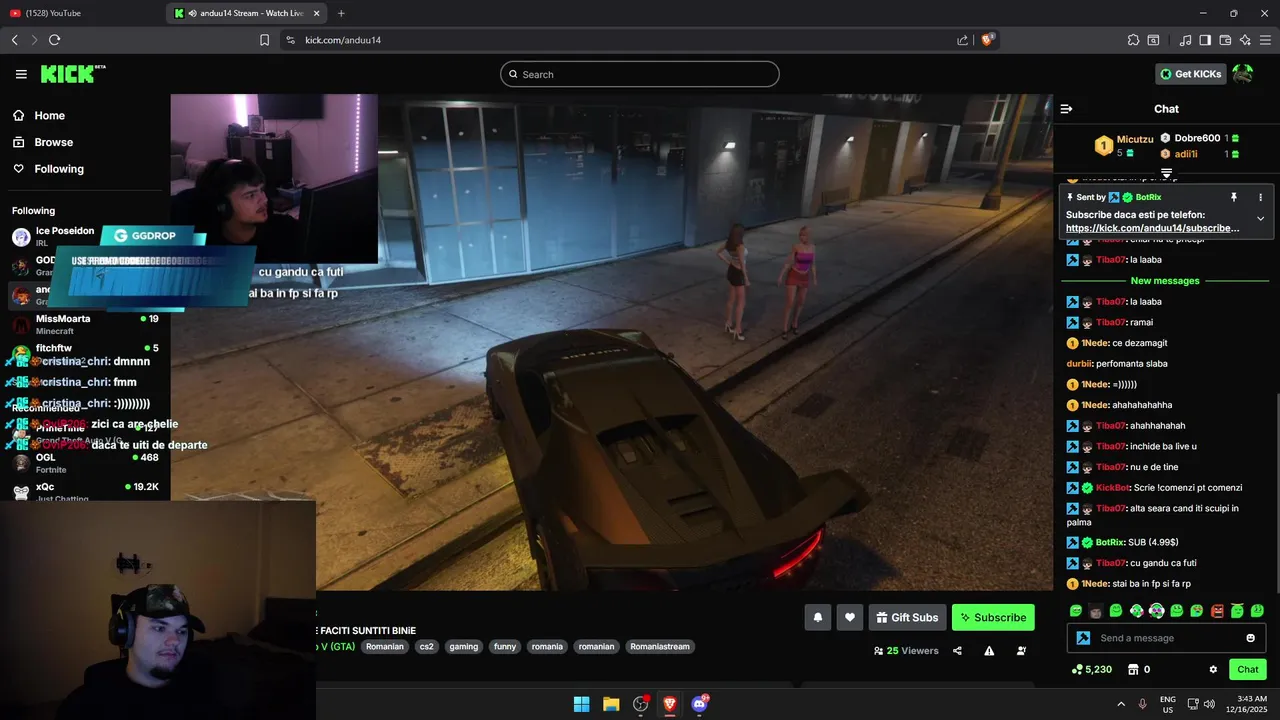Viewport: 1280px width, 720px height.
Task: Select the cs2 tag
Action: [x=427, y=647]
